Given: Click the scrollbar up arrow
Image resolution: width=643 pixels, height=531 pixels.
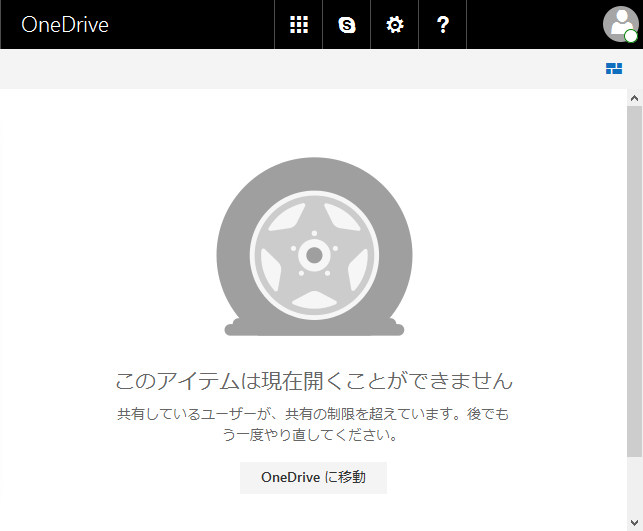Looking at the screenshot, I should (634, 98).
